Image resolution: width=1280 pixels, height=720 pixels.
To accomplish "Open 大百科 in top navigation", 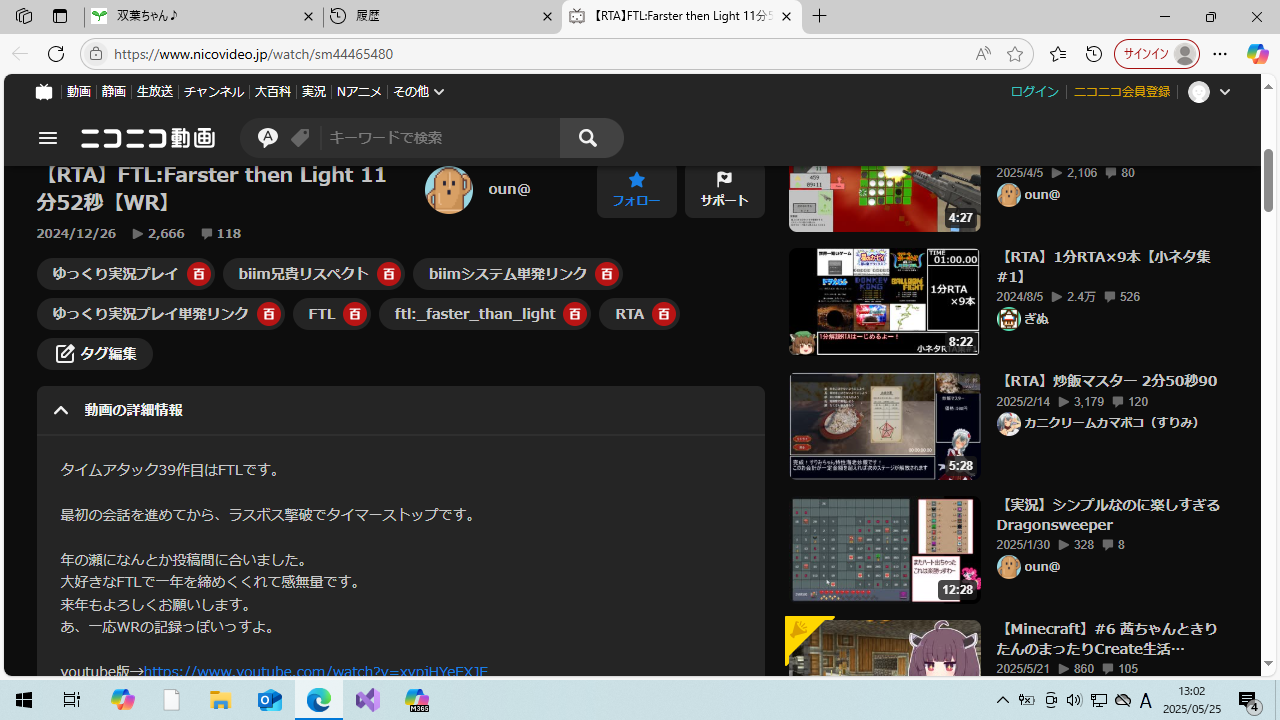I will tap(273, 91).
